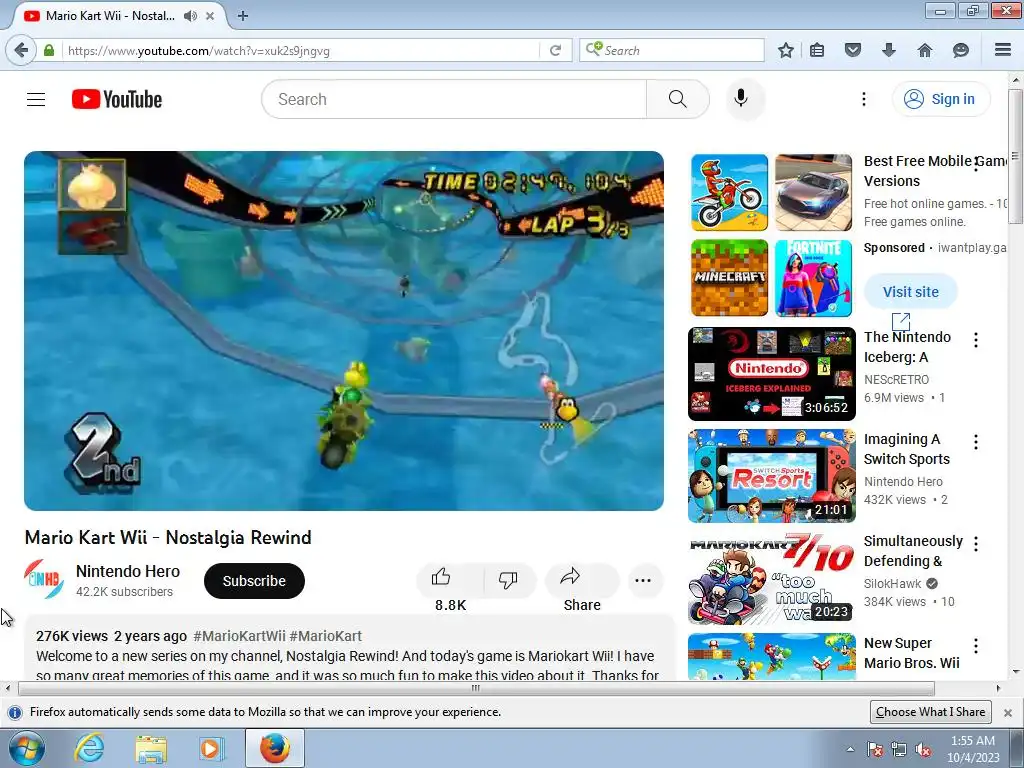Click Visit site on the ad
The width and height of the screenshot is (1024, 768).
pos(910,292)
